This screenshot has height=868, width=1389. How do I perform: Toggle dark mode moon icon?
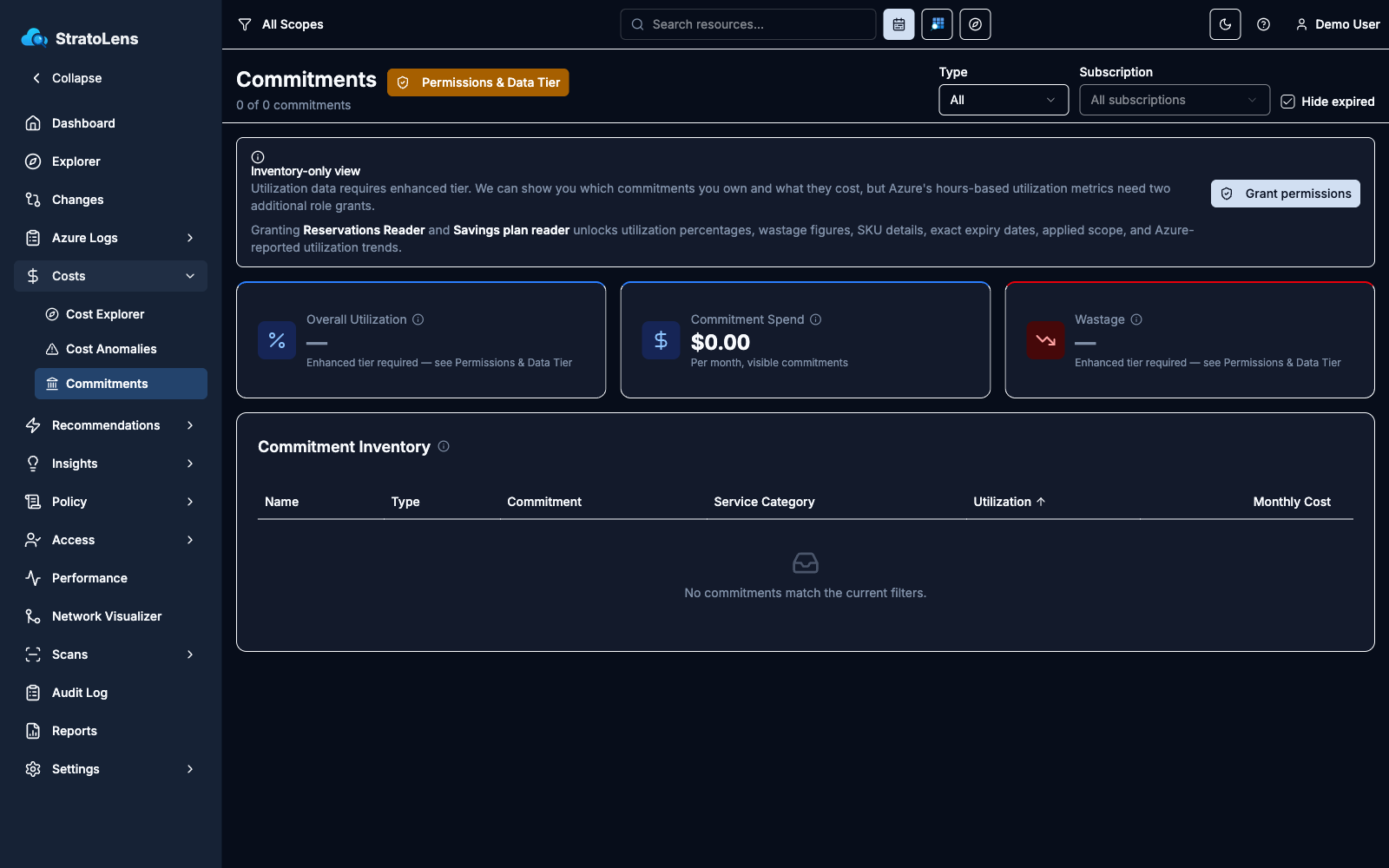tap(1226, 24)
